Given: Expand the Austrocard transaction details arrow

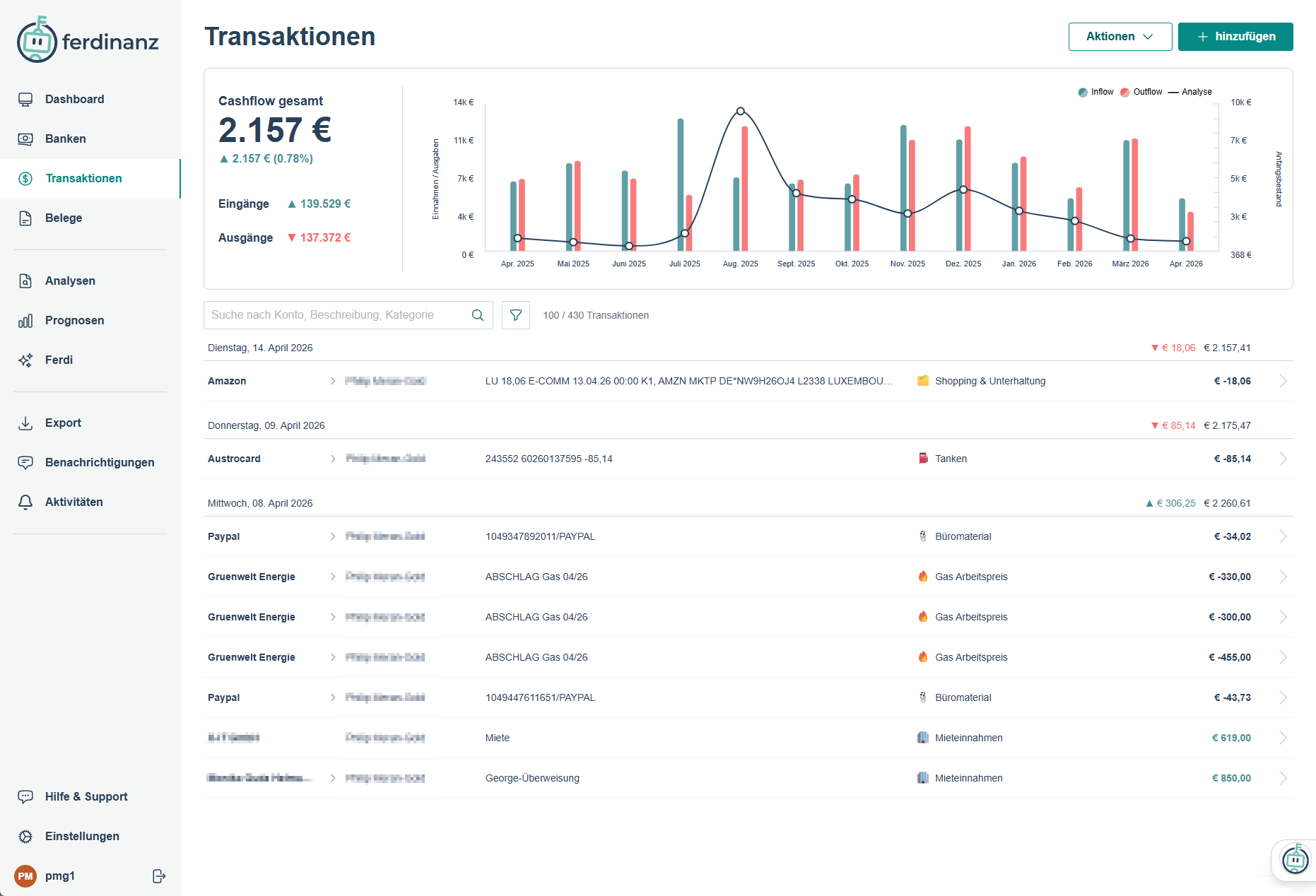Looking at the screenshot, I should (1283, 459).
